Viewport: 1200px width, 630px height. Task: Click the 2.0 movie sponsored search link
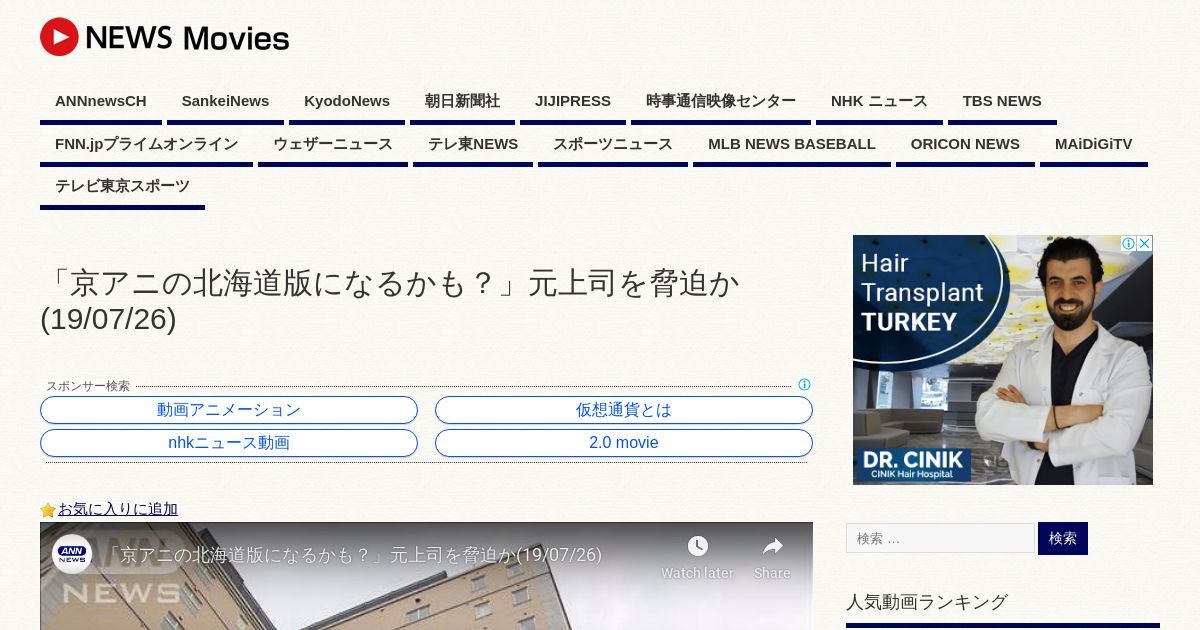pyautogui.click(x=624, y=443)
